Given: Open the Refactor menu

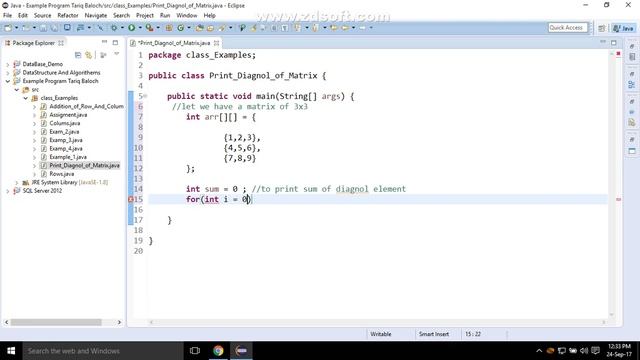Looking at the screenshot, I should click(x=68, y=16).
